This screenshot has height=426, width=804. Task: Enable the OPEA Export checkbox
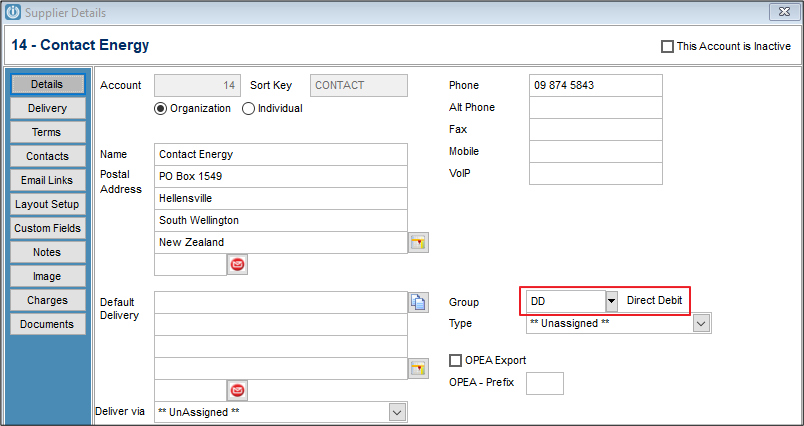point(455,360)
